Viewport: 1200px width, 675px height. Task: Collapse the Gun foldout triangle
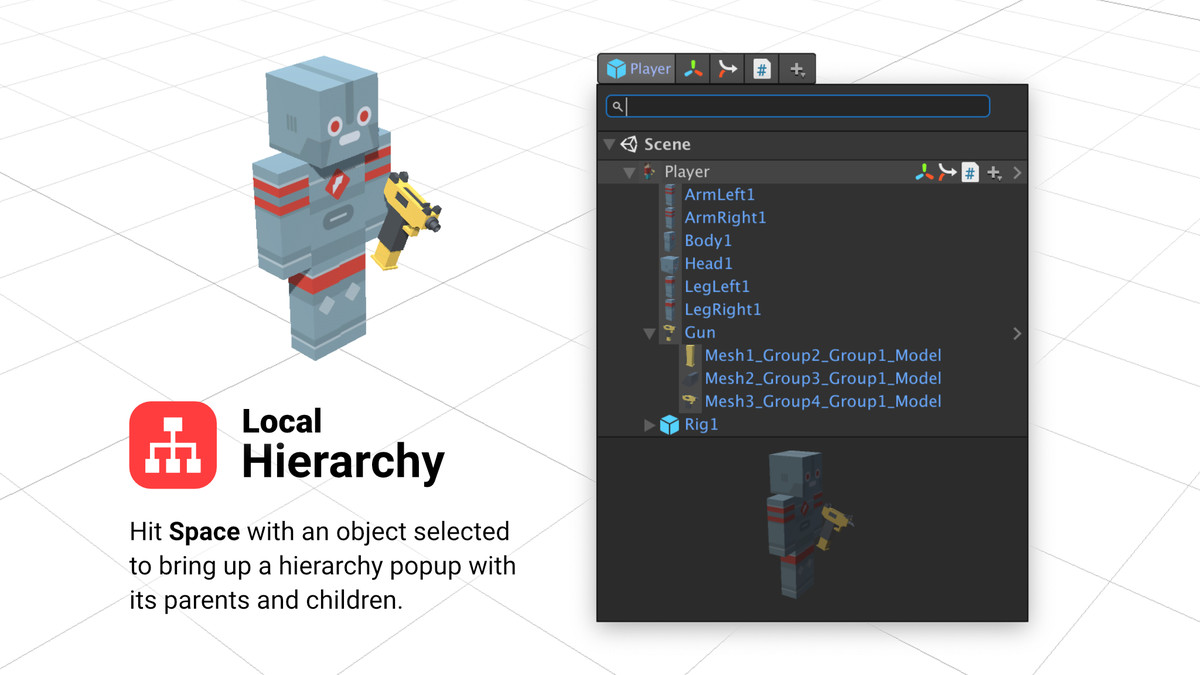649,333
